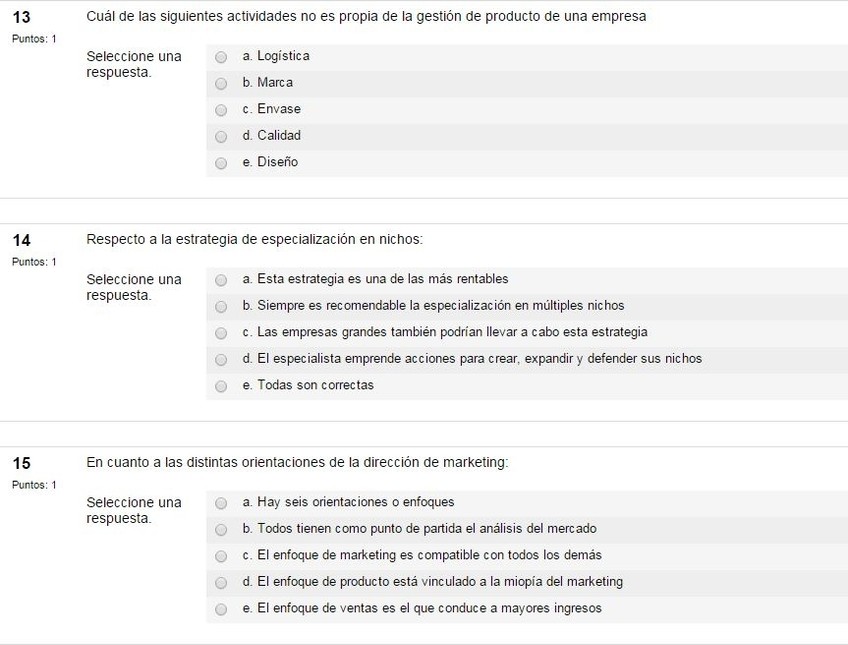This screenshot has width=848, height=645.
Task: Choose 'Siempre es recomendable la especialización' option
Action: [x=221, y=307]
